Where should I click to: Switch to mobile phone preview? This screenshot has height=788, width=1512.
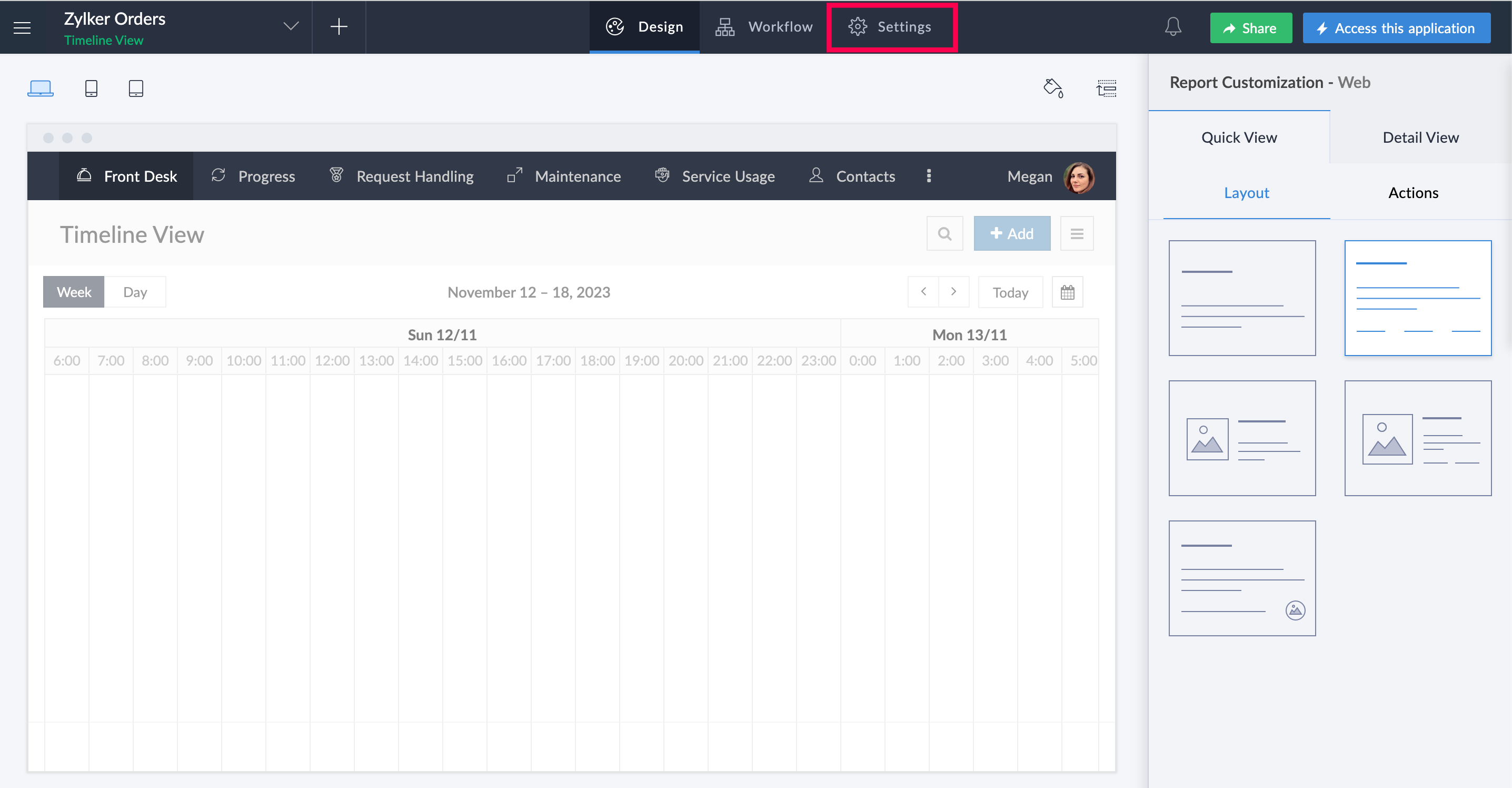(91, 88)
